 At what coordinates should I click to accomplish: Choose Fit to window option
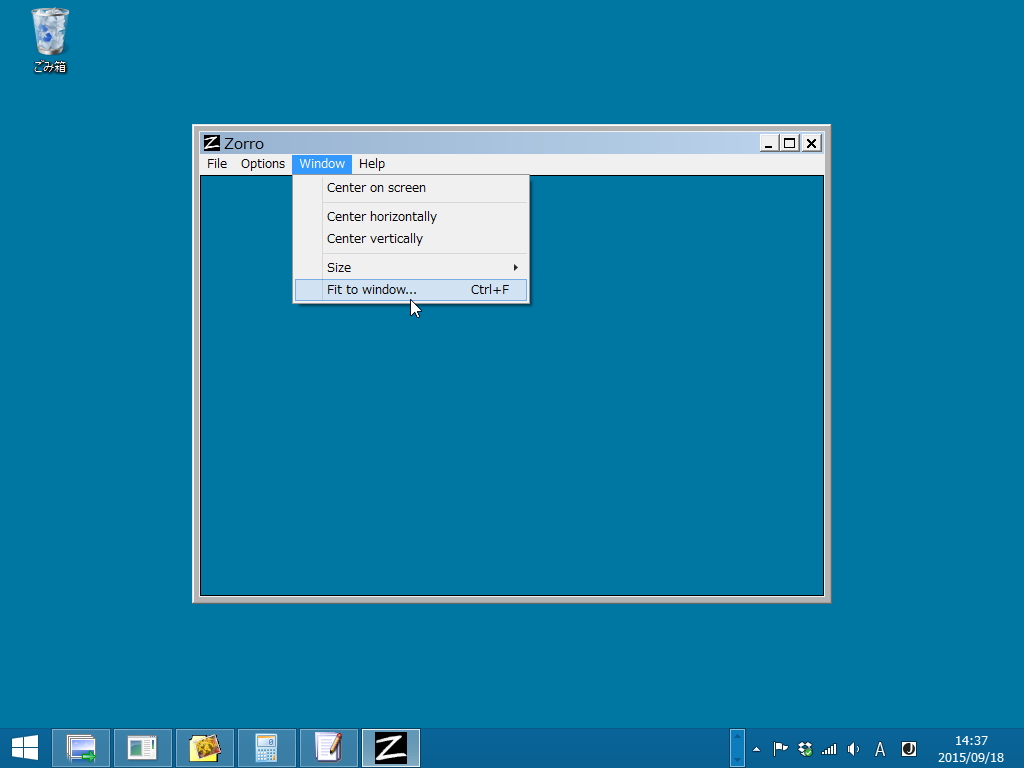pyautogui.click(x=411, y=290)
